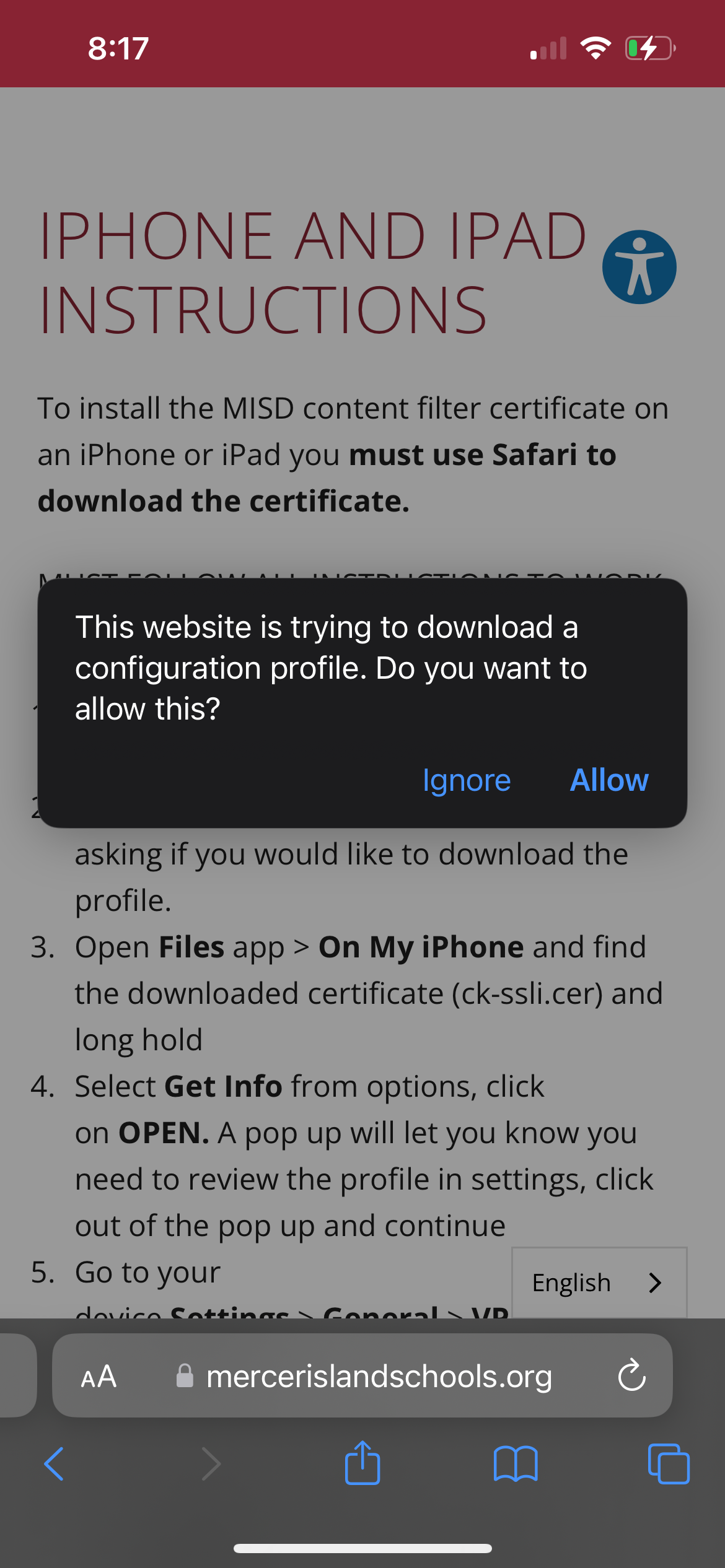Expand the English language selector
The width and height of the screenshot is (725, 1568).
tap(599, 1283)
